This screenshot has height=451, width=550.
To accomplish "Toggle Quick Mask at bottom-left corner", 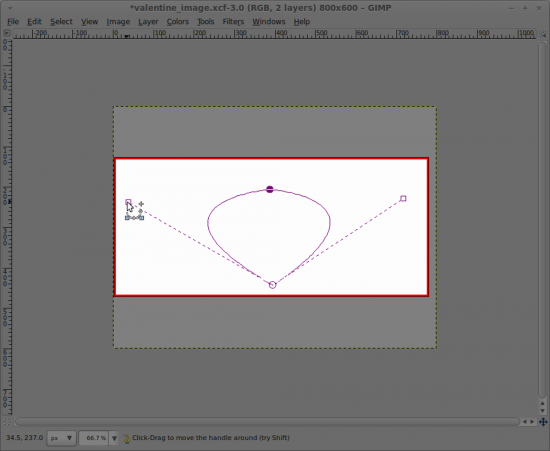I will (x=7, y=422).
